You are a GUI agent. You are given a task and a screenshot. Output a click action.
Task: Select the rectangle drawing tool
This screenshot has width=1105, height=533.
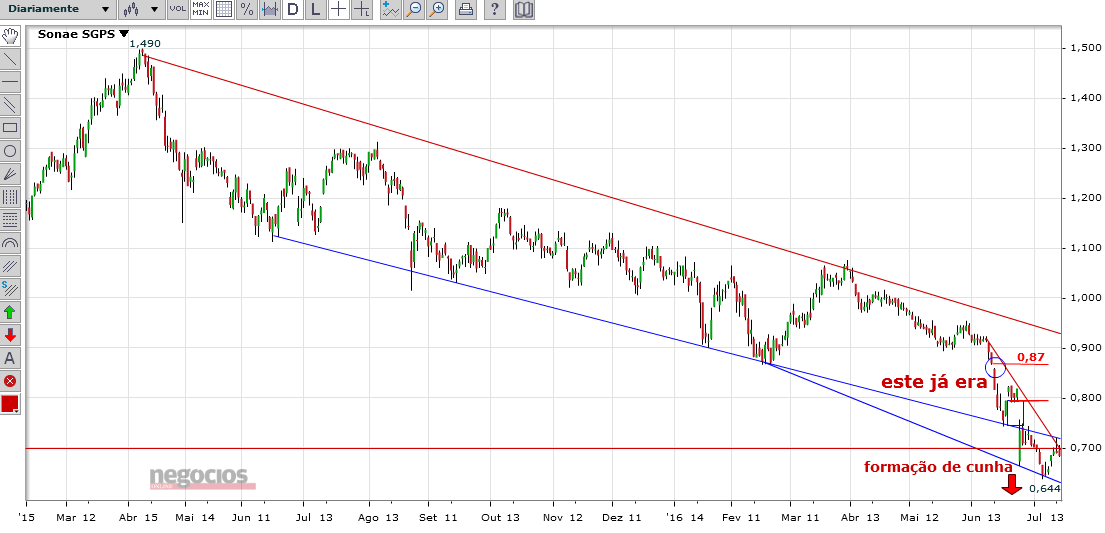click(x=10, y=128)
